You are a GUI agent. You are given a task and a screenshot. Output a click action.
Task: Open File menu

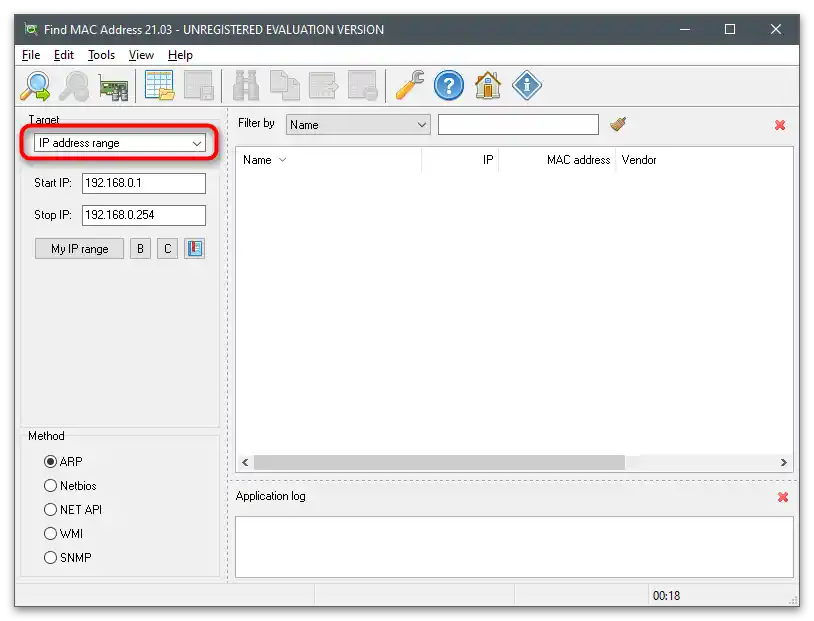coord(31,55)
